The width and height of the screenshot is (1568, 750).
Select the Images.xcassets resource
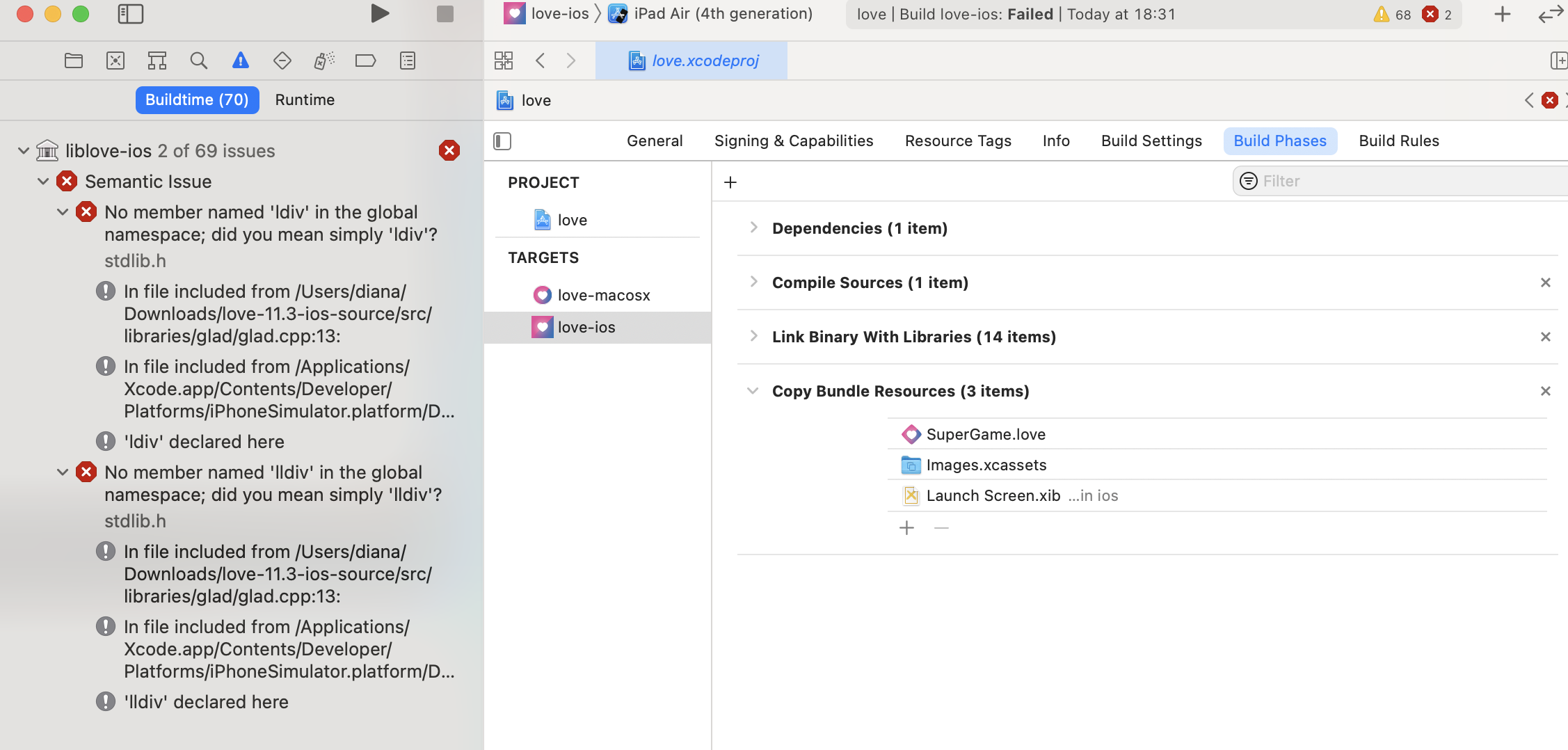1217,465
